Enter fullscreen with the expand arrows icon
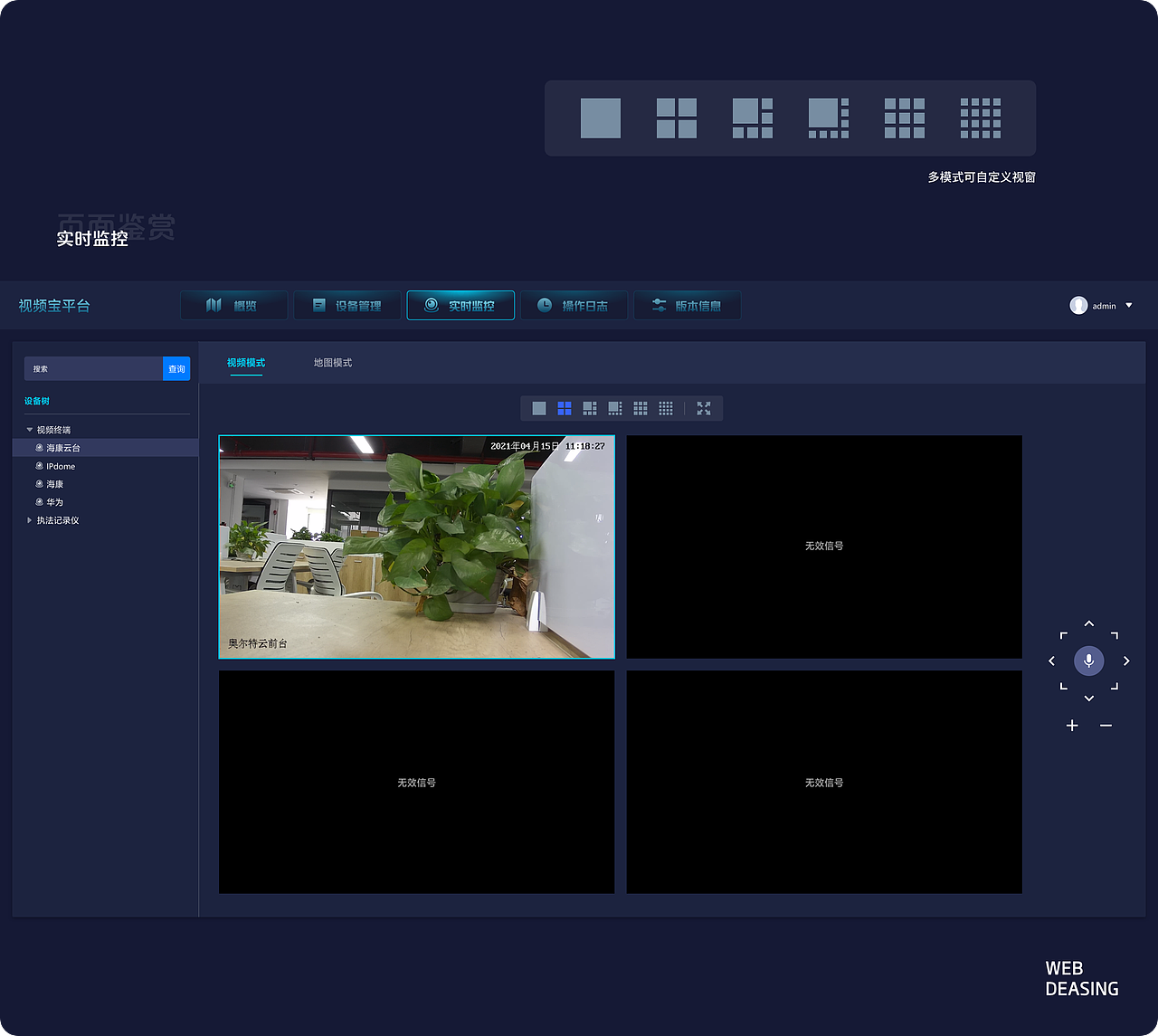Viewport: 1158px width, 1036px height. tap(704, 409)
